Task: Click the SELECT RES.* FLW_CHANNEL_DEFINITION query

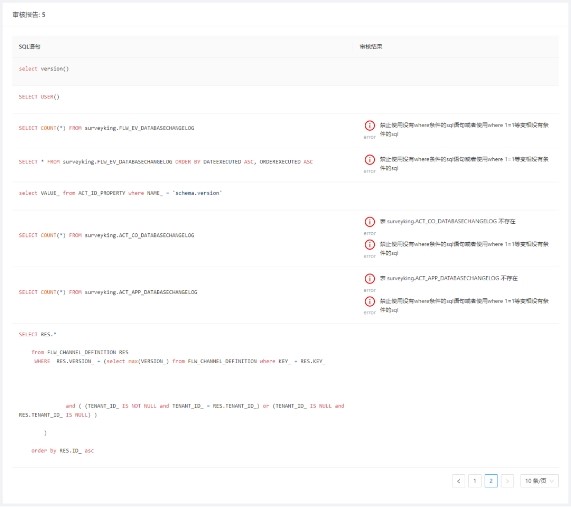Action: (181, 392)
